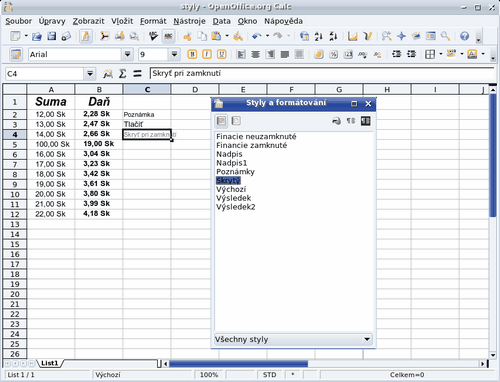Toggle Styles and Formatting toolbar button
Viewport: 500px width, 382px height.
click(16, 54)
